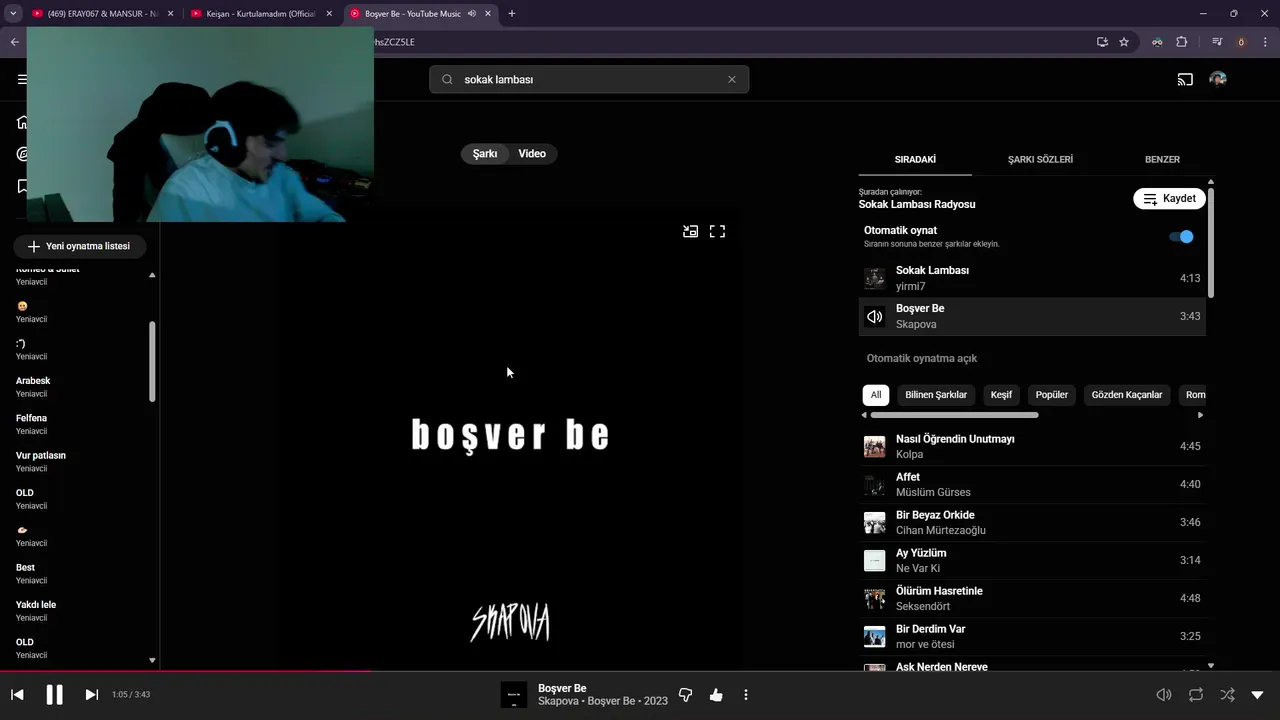Play Ay Yüzlüm by Ne Var Ki

click(1032, 560)
